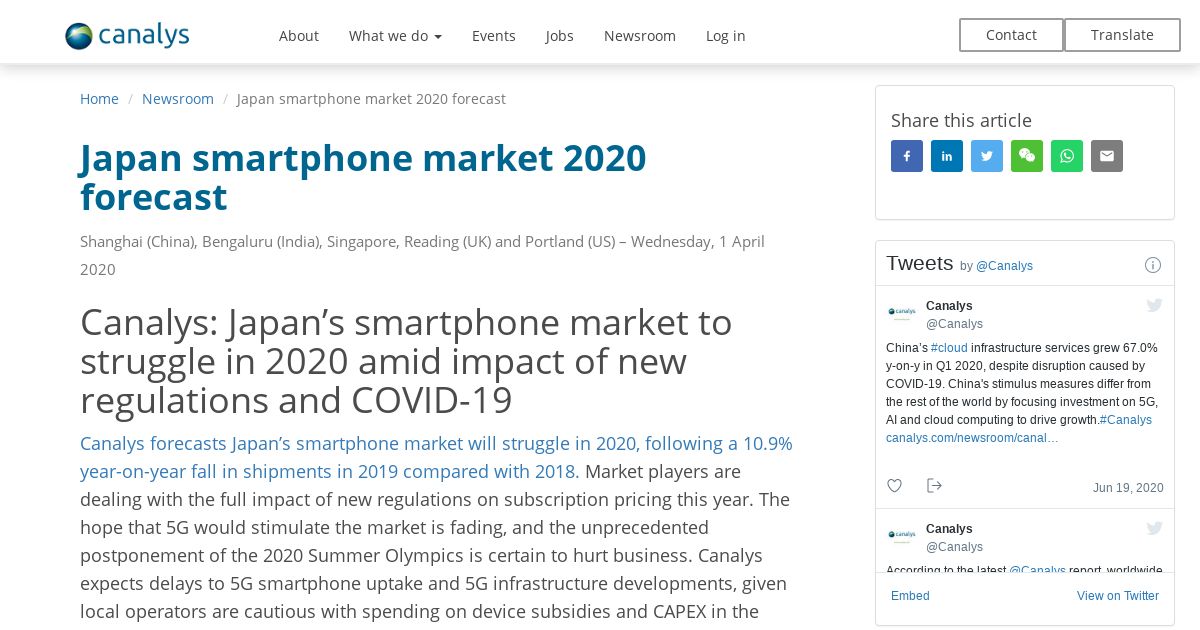Share article via WhatsApp
Screen dimensions: 1200x630
1067,156
